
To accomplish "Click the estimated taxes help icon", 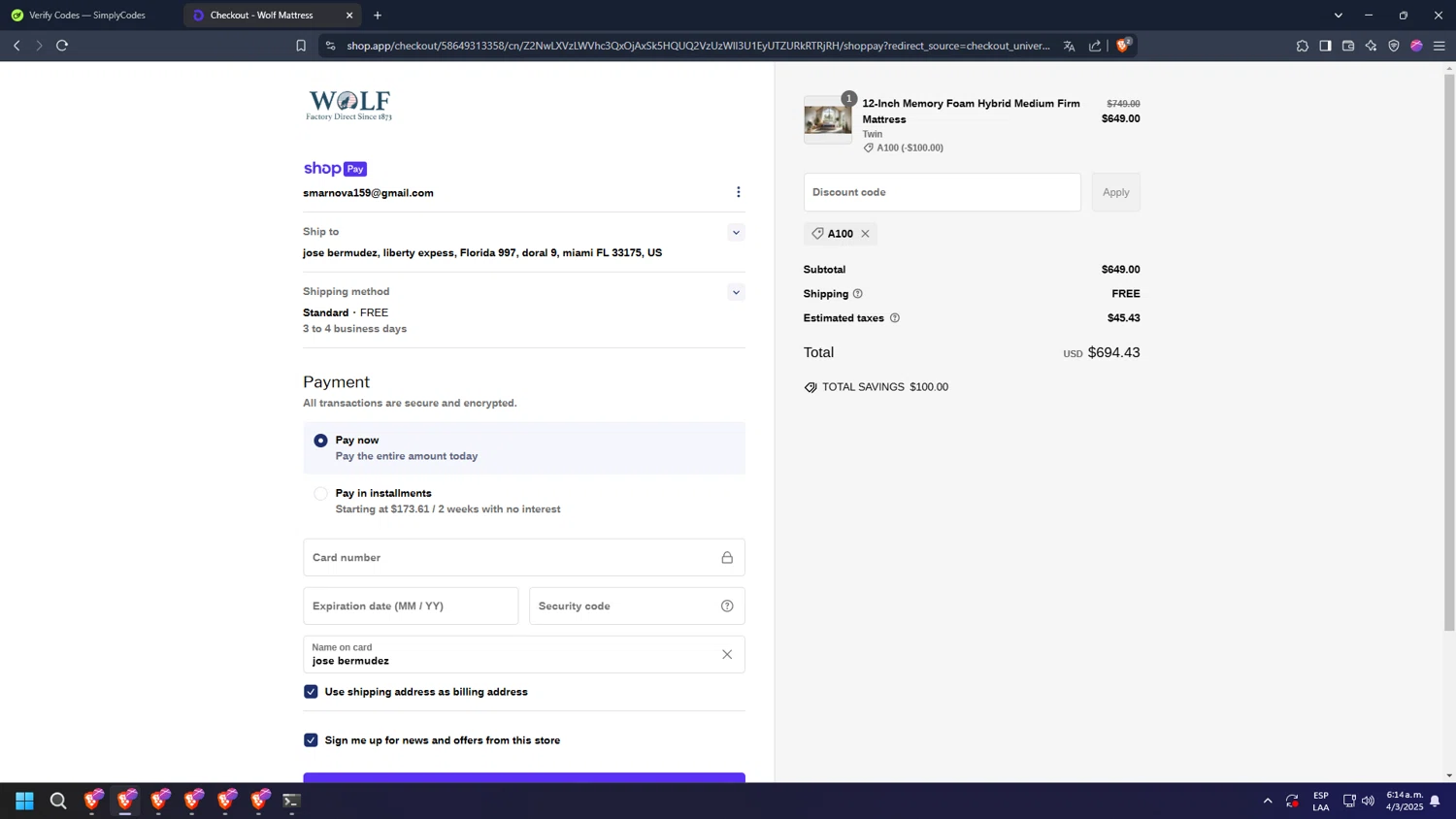I will point(895,318).
